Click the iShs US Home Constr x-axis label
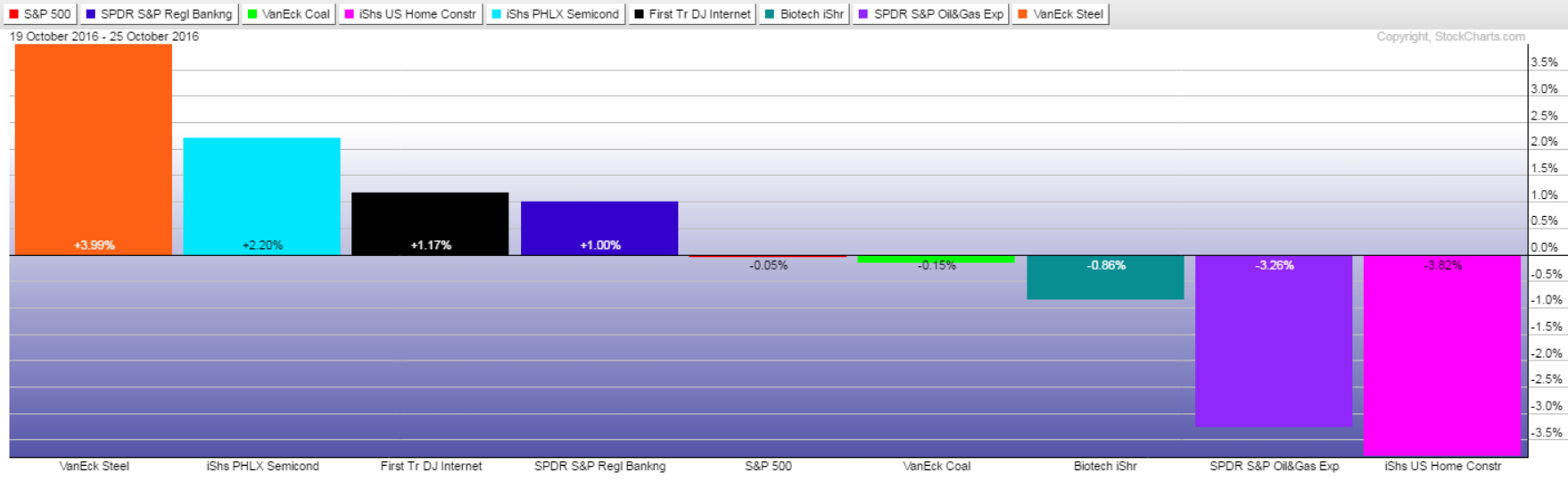1568x481 pixels. (x=1442, y=466)
